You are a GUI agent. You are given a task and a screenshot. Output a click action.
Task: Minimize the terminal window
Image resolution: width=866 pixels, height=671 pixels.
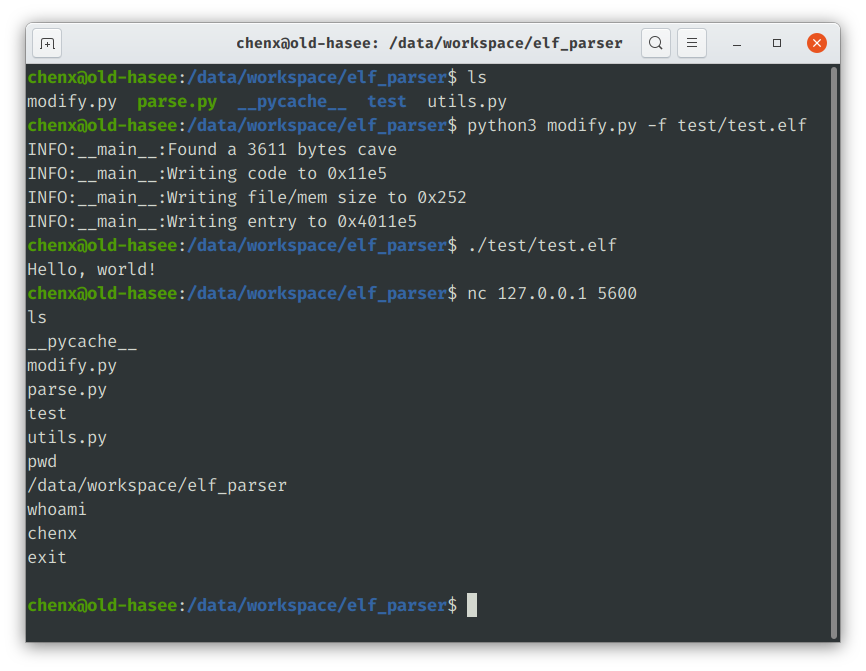coord(737,43)
